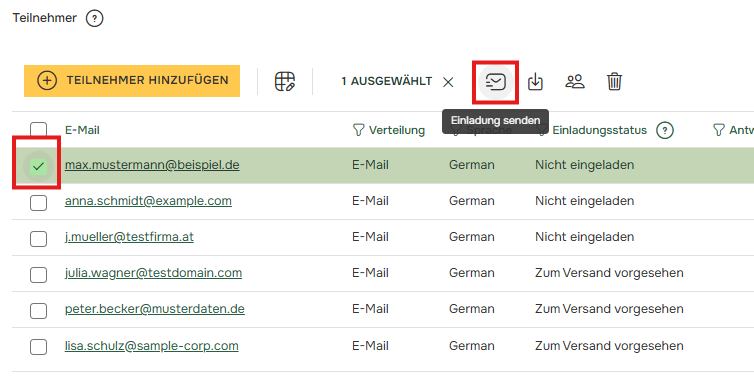Click Nicht eingeladen in max.mustermann row
754x388 pixels.
point(584,165)
